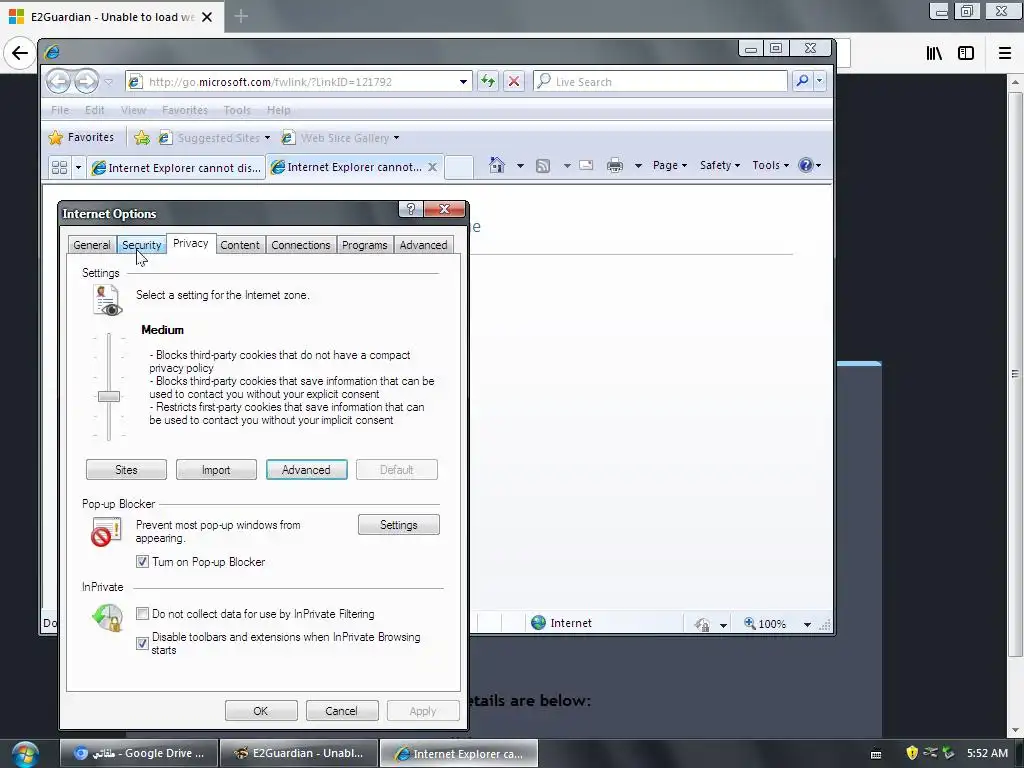Open the Quick Tabs grid icon
The image size is (1024, 768).
click(59, 167)
